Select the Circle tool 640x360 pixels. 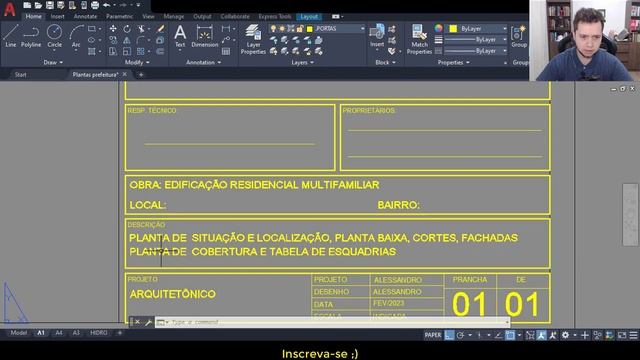[54, 36]
